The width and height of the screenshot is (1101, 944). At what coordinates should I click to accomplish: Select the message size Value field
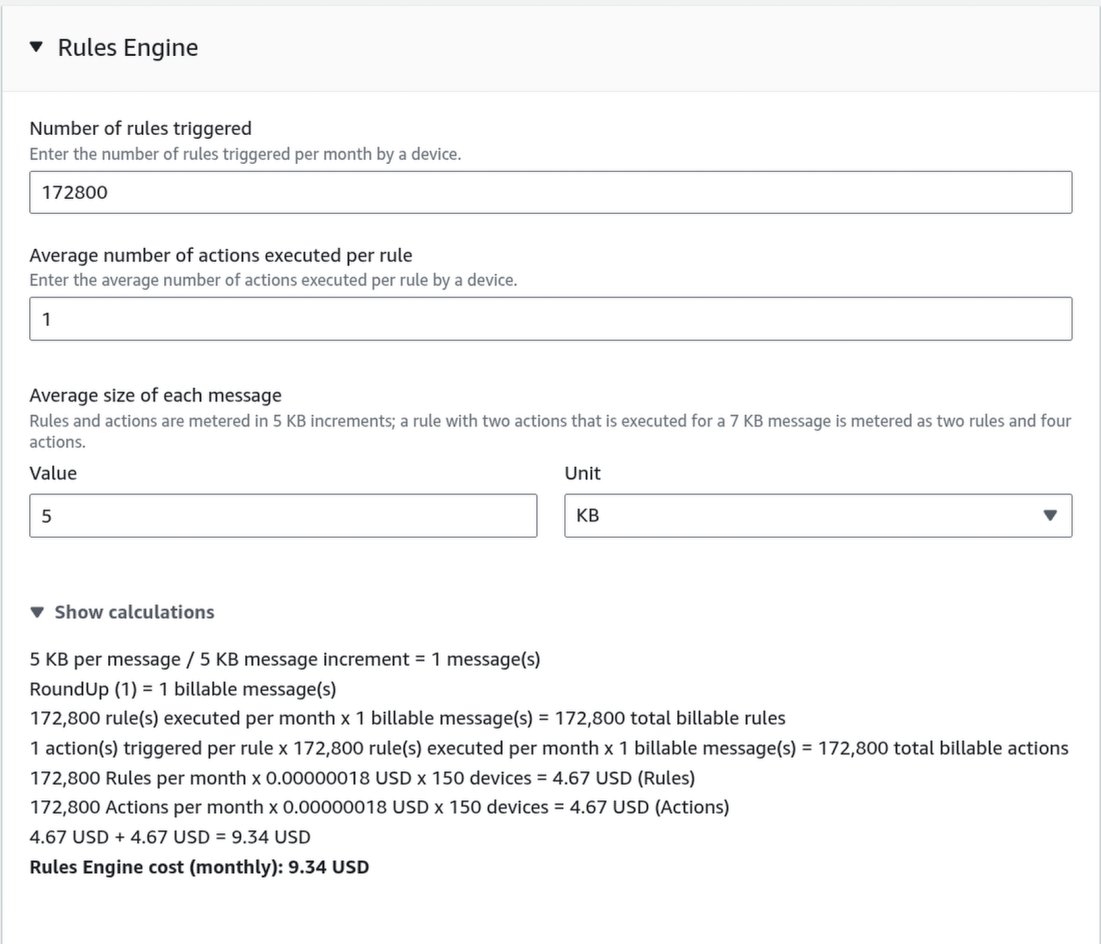coord(283,516)
